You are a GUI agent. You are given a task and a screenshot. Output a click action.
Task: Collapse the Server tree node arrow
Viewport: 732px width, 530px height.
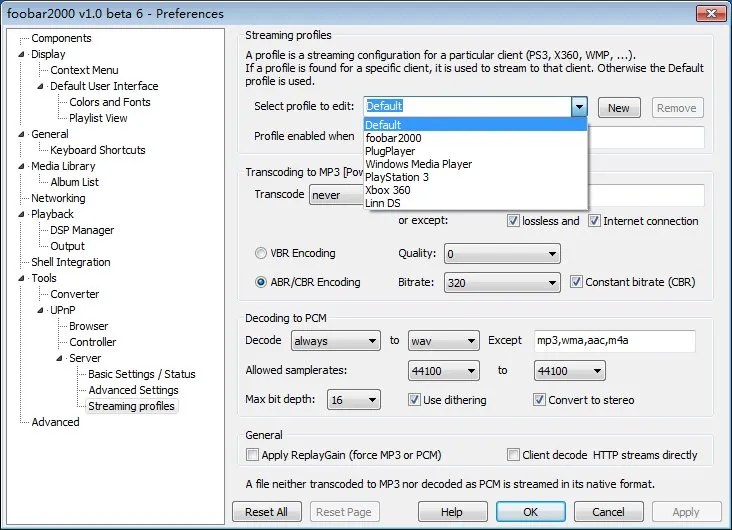tap(59, 358)
